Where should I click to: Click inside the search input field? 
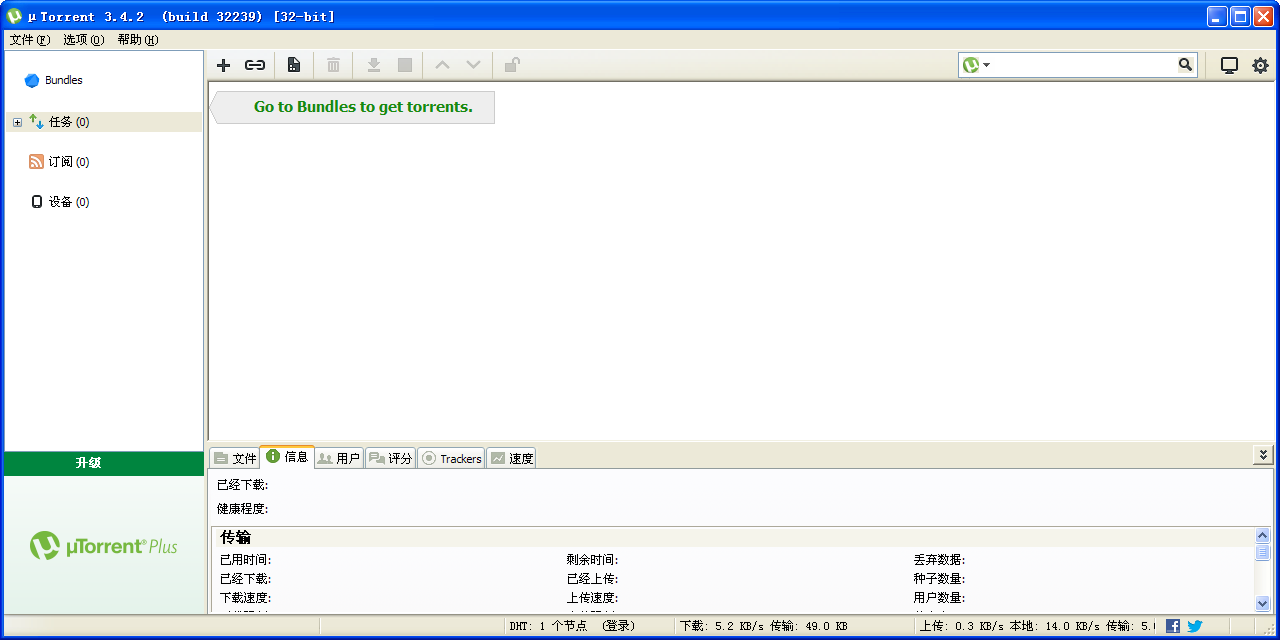1082,65
